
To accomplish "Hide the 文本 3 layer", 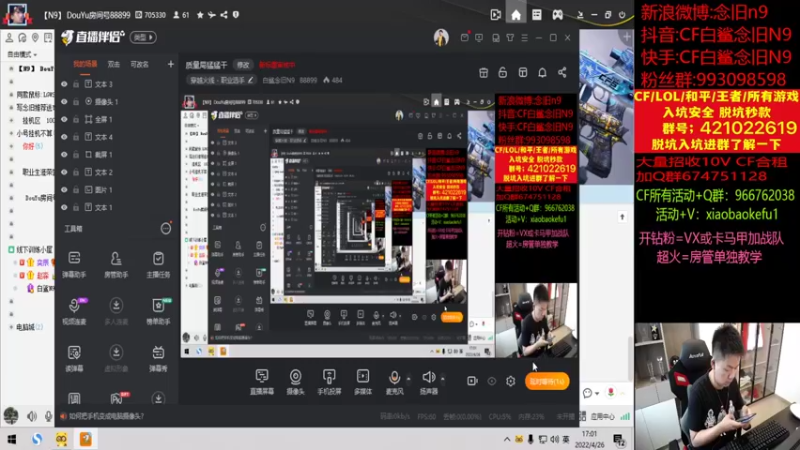I will [x=64, y=84].
